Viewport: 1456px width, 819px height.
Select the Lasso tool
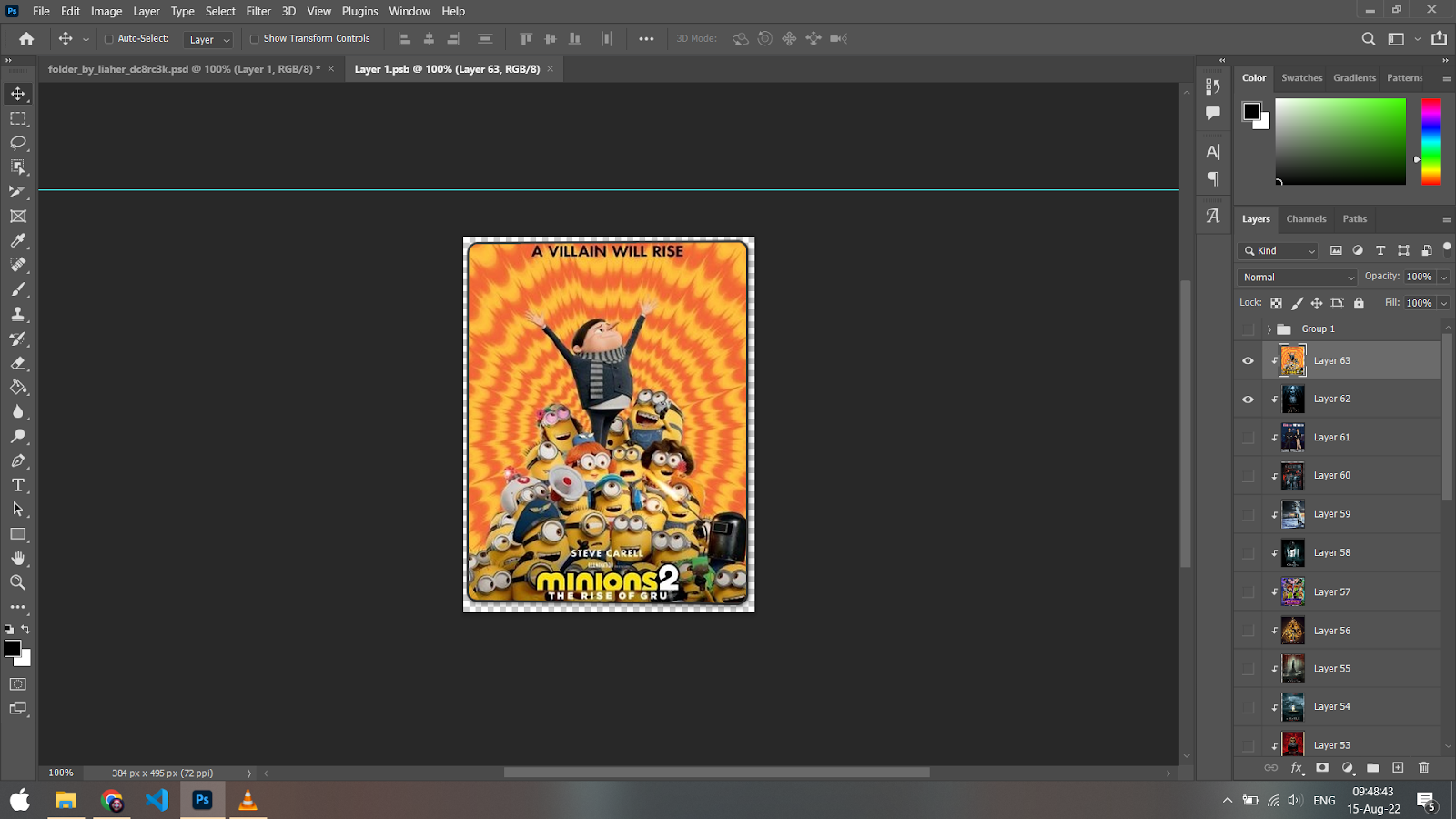click(x=18, y=143)
